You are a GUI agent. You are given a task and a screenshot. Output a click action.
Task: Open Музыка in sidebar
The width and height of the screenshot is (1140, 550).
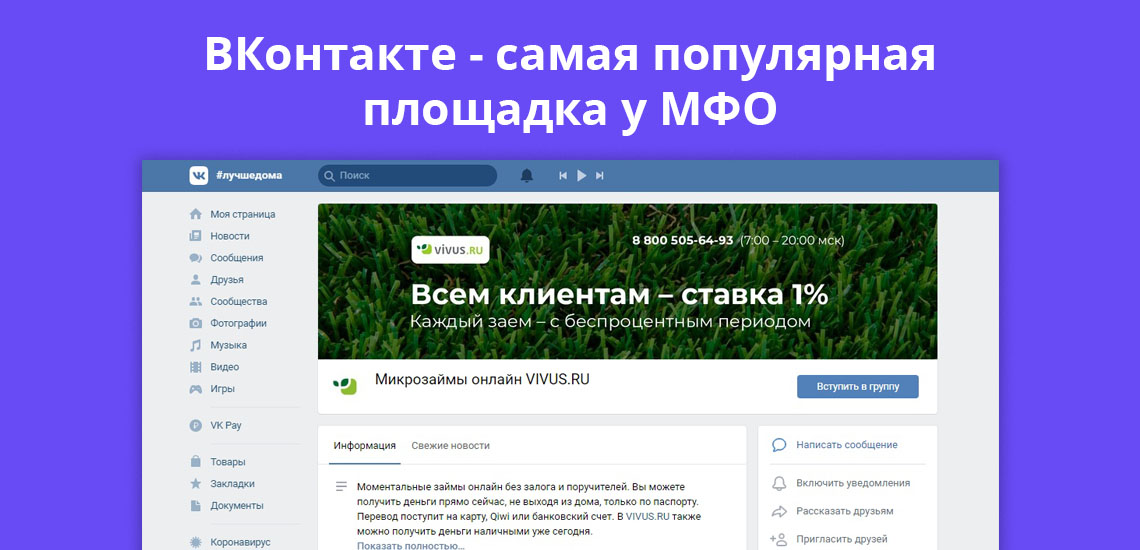click(228, 345)
